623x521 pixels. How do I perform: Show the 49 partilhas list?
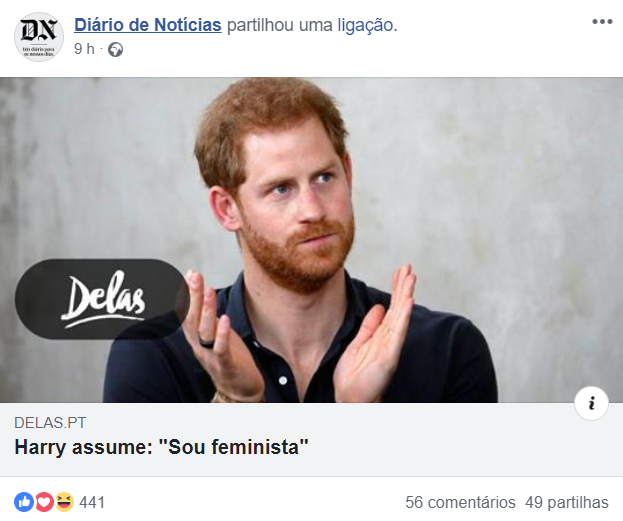[567, 502]
